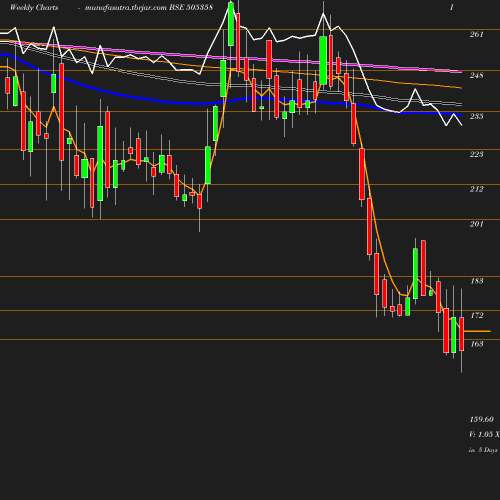Image resolution: width=500 pixels, height=500 pixels.
Task: Click the 201 price axis label
Action: [476, 224]
